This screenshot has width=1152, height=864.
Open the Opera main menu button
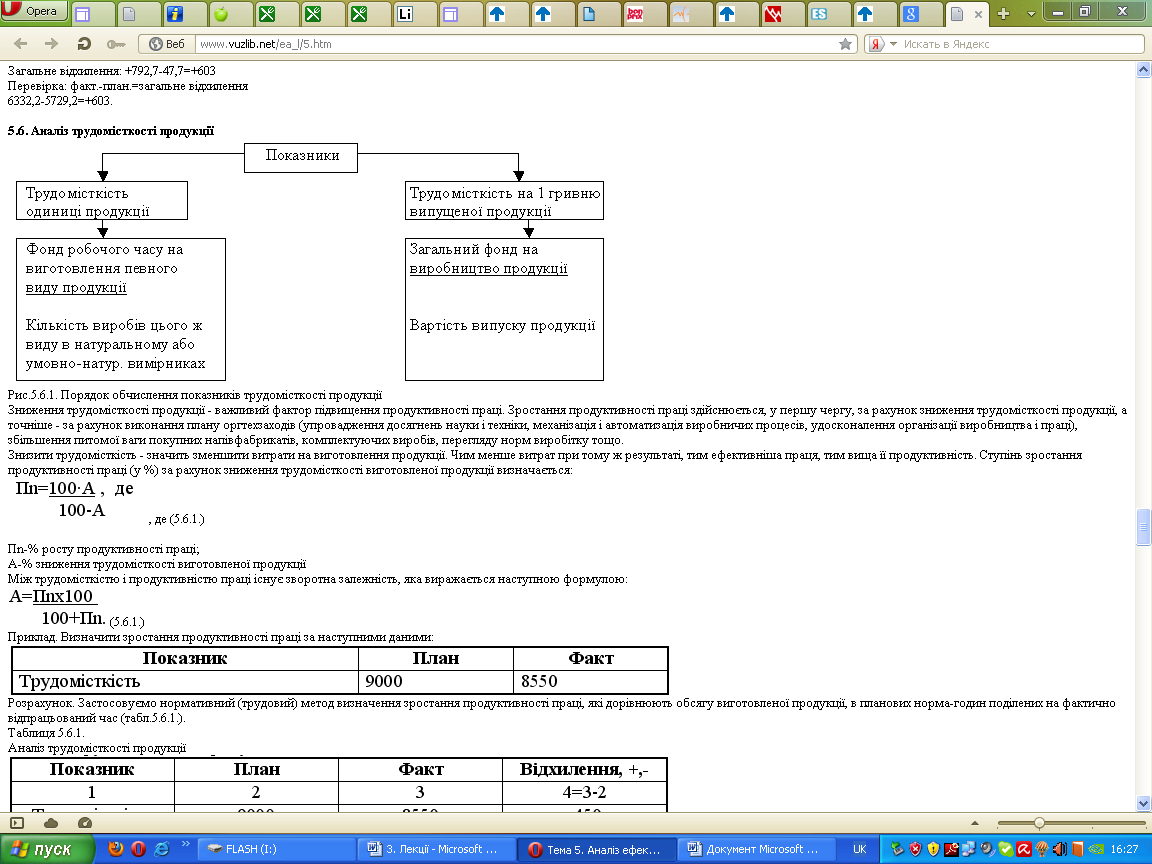(34, 11)
